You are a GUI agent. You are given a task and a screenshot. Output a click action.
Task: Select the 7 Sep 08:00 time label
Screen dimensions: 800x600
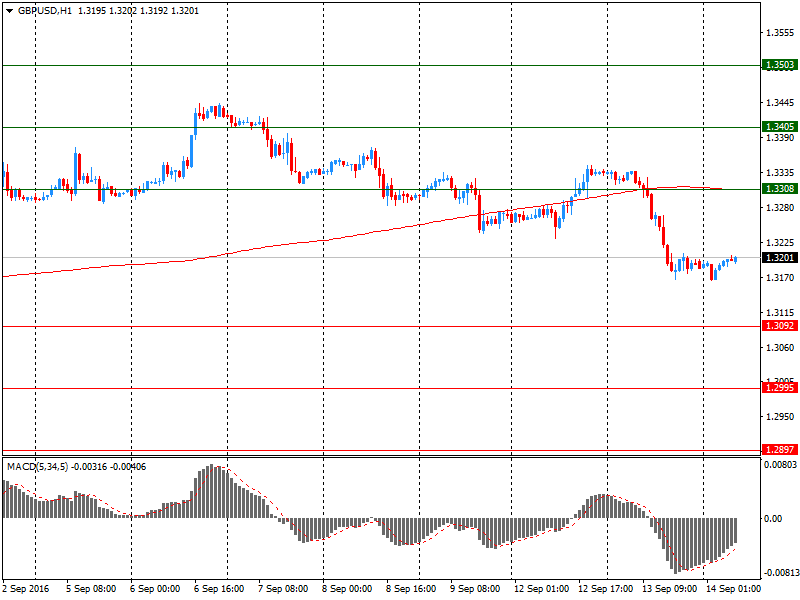tap(283, 589)
